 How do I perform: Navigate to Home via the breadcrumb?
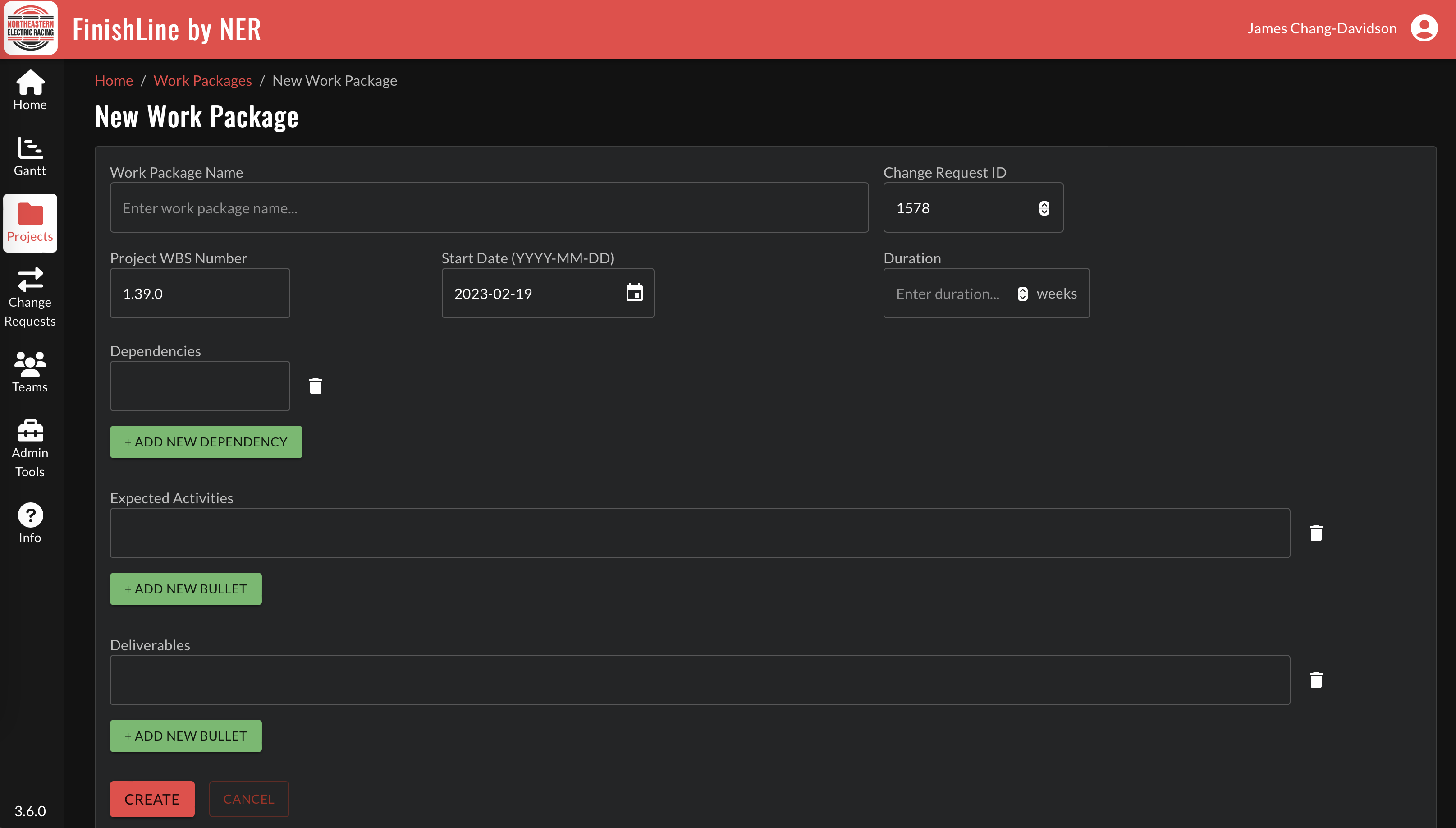click(x=114, y=80)
